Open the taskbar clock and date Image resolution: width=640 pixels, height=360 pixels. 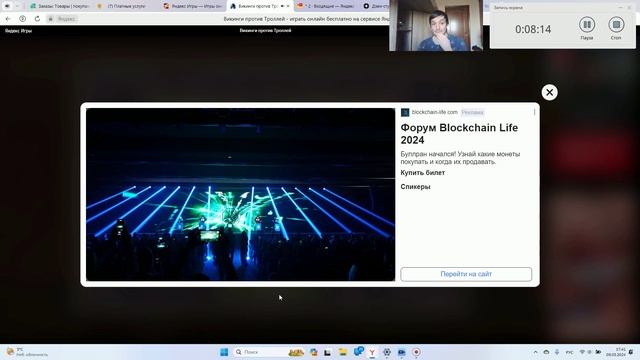click(616, 352)
